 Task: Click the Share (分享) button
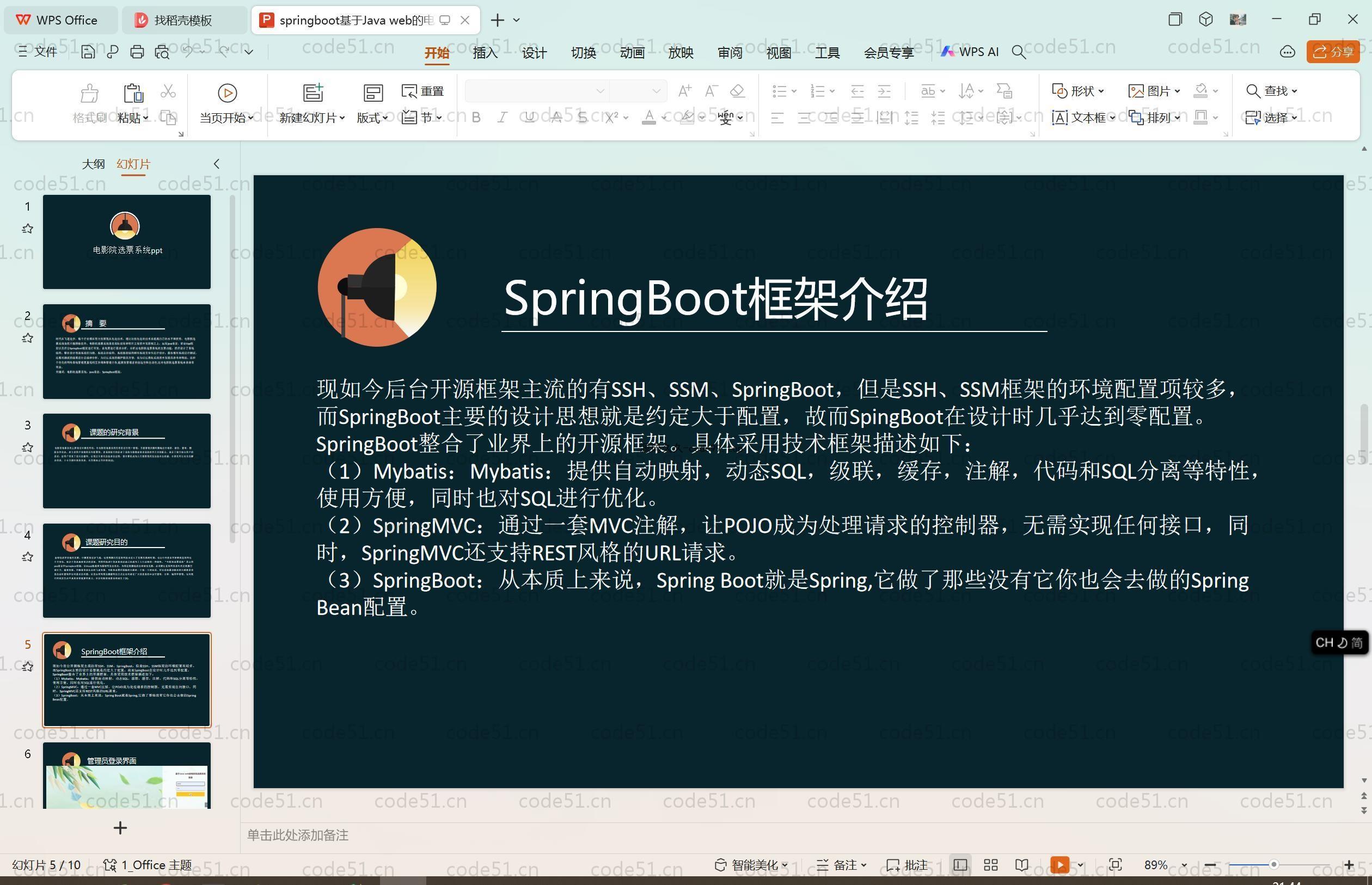point(1333,52)
